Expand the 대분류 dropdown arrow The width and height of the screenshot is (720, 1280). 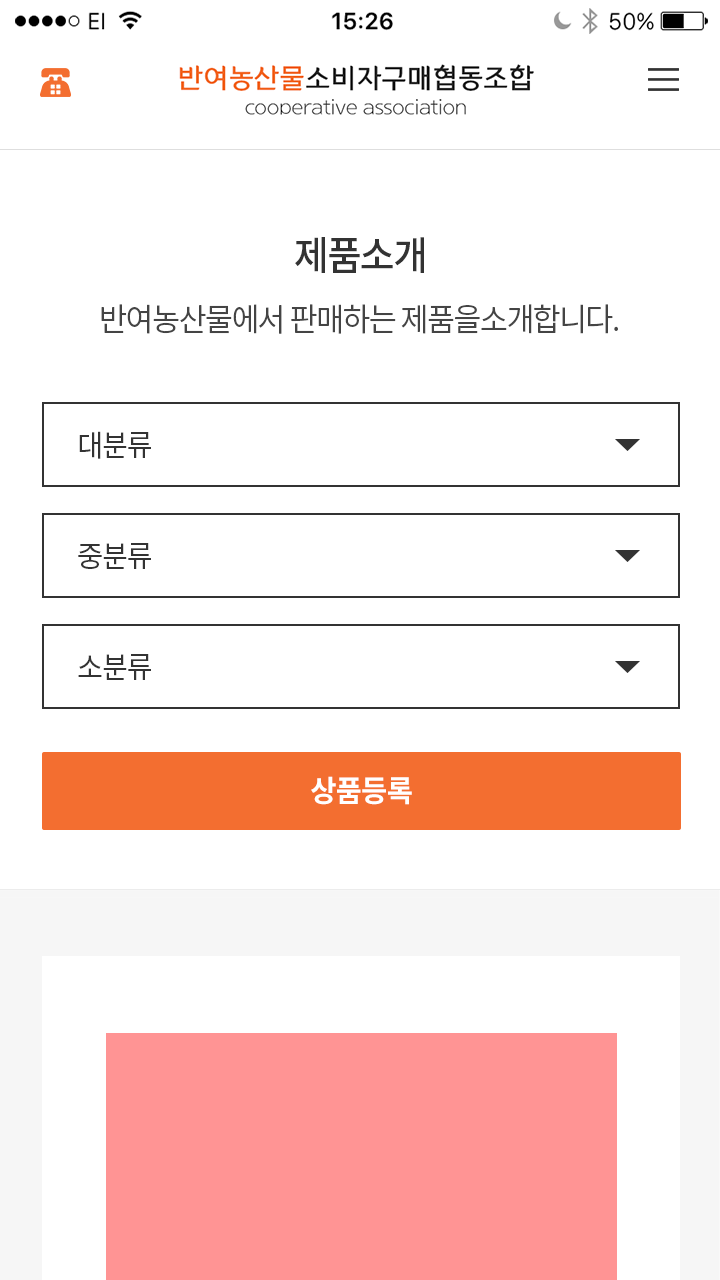coord(627,445)
